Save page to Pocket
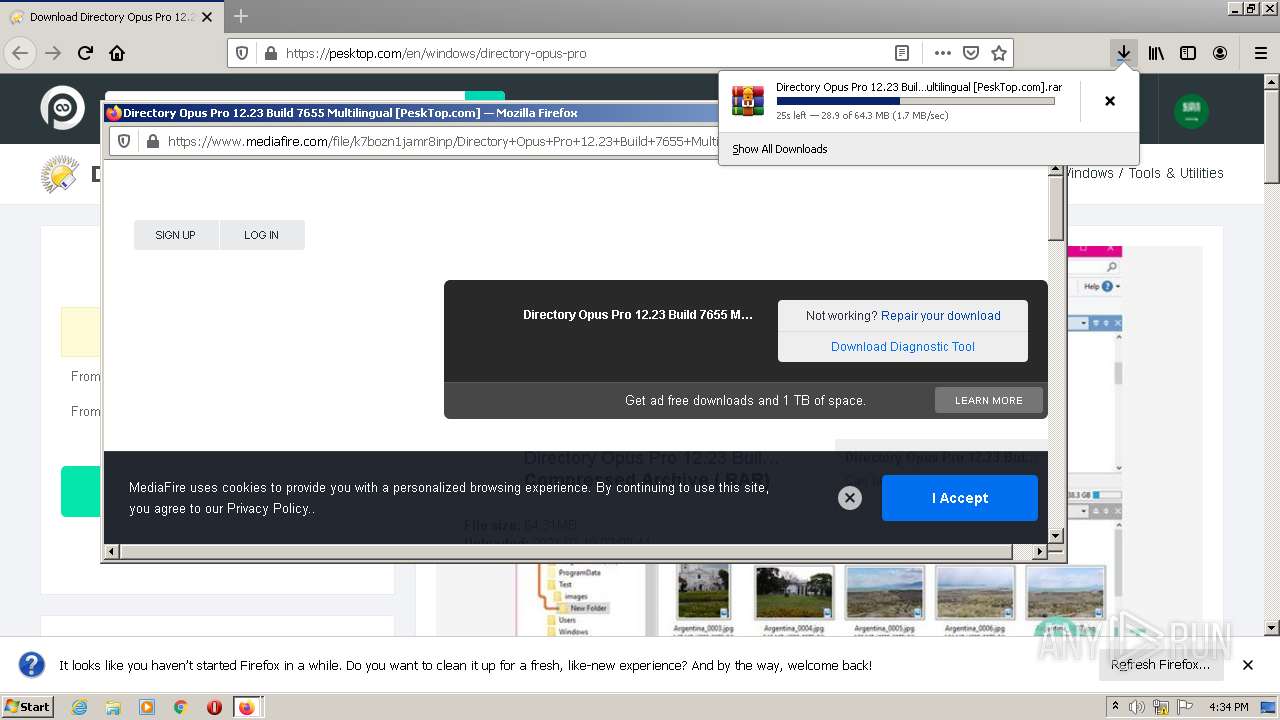Screen dimensions: 1280x720 [970, 53]
